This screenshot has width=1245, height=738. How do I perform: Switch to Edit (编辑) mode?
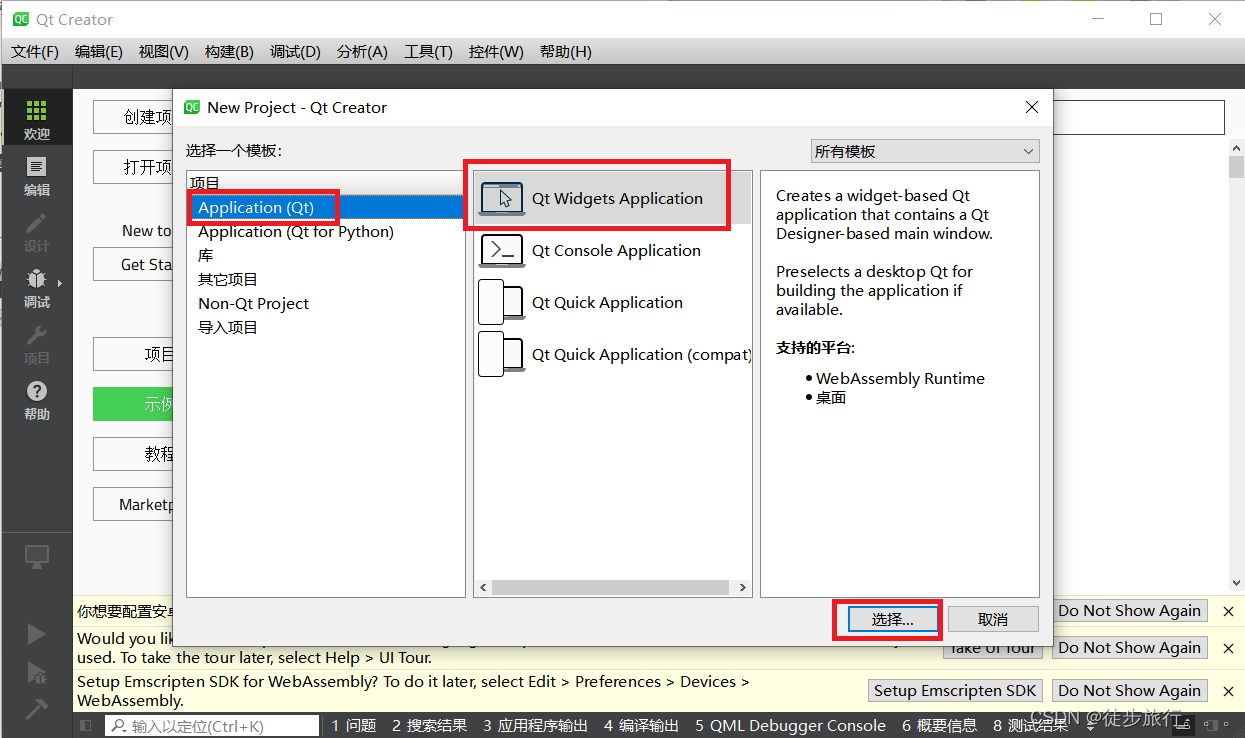(x=36, y=175)
